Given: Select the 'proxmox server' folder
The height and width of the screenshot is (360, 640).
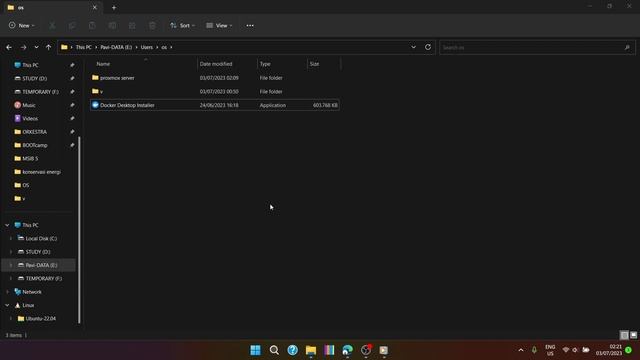Looking at the screenshot, I should (x=215, y=78).
